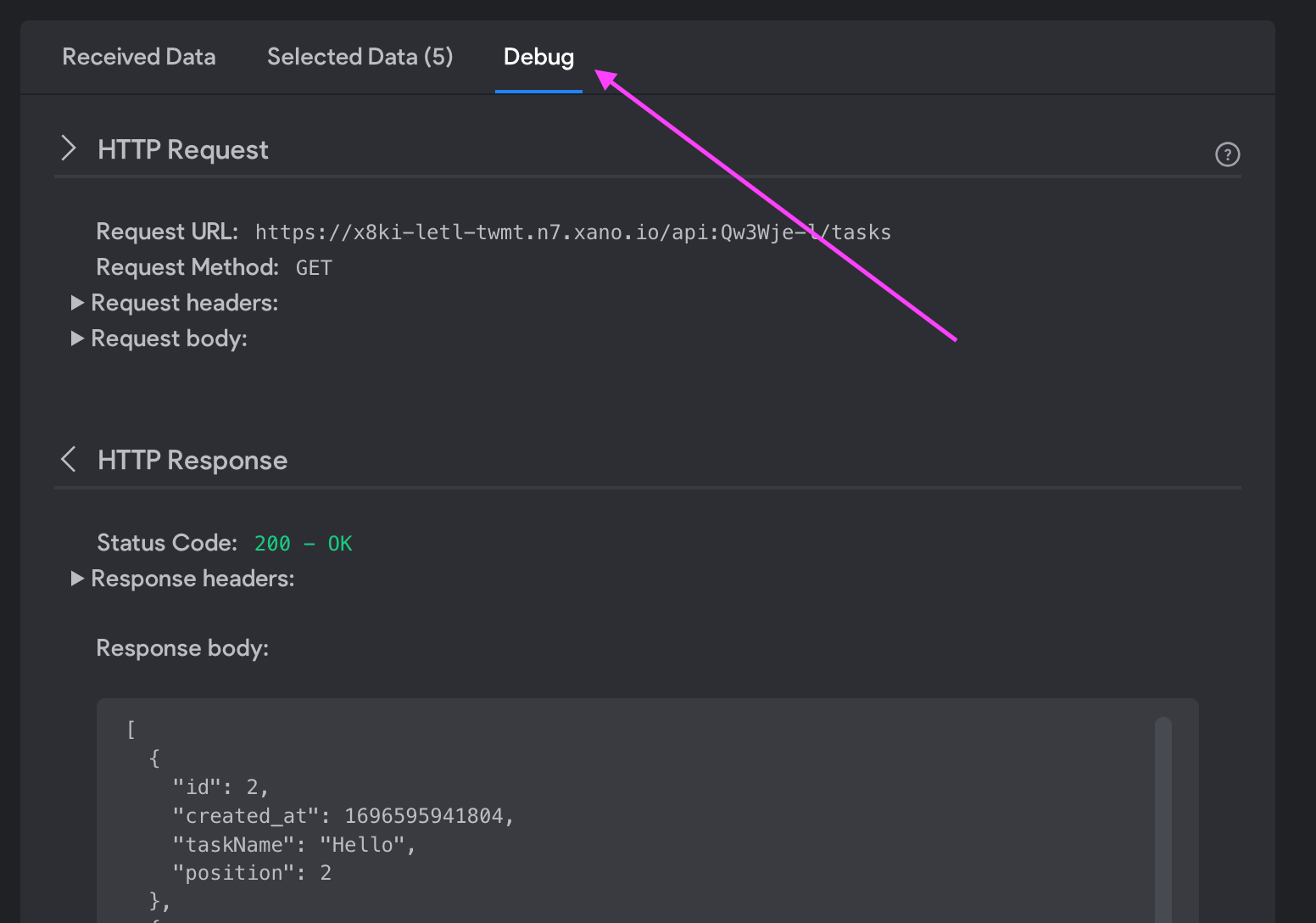Image resolution: width=1316 pixels, height=923 pixels.
Task: Click the HTTP Request heading text
Action: (183, 150)
